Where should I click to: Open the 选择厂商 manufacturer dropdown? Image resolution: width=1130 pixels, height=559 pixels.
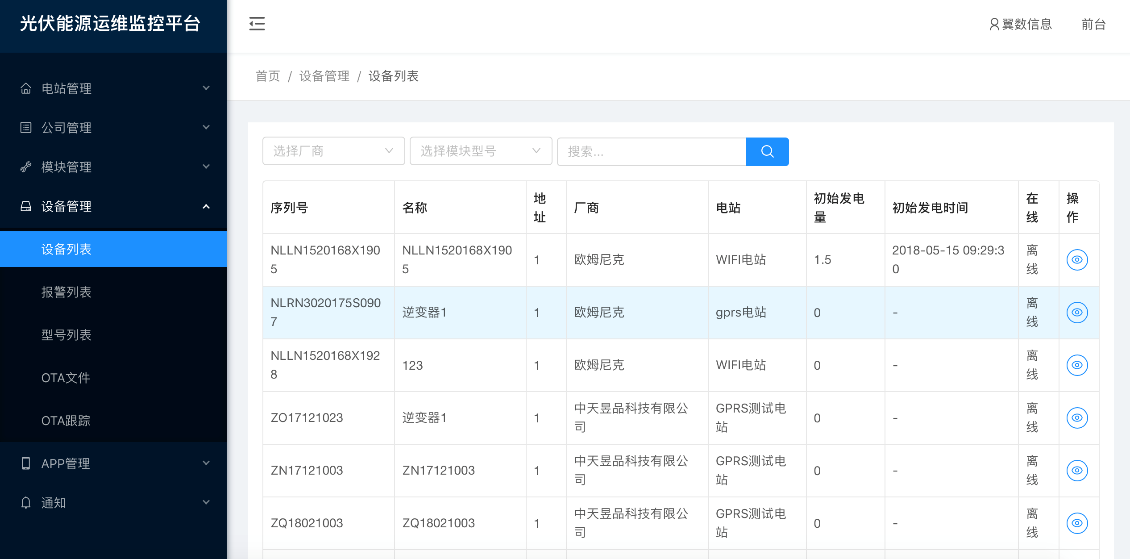click(x=333, y=151)
